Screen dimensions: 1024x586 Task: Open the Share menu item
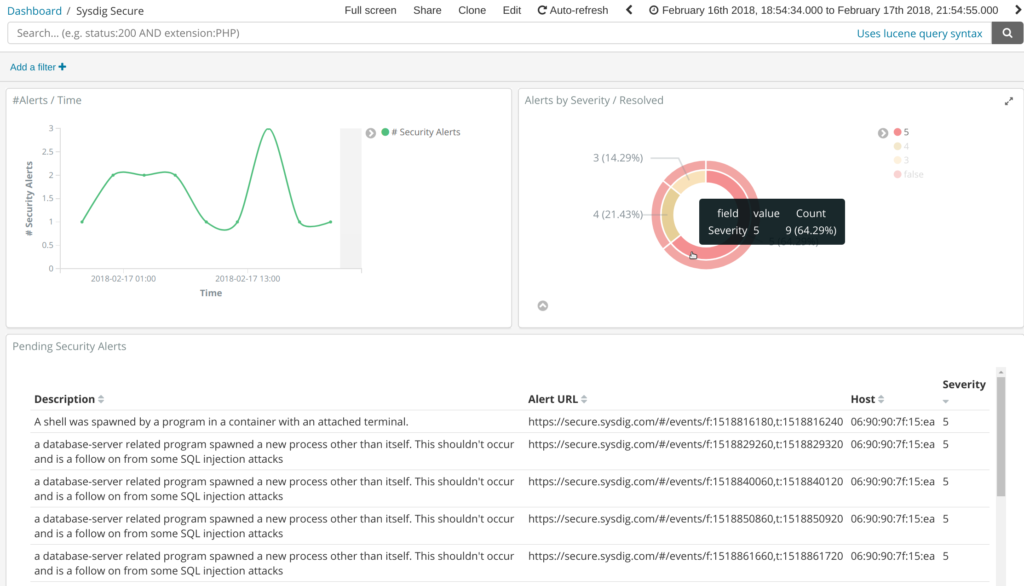[427, 10]
